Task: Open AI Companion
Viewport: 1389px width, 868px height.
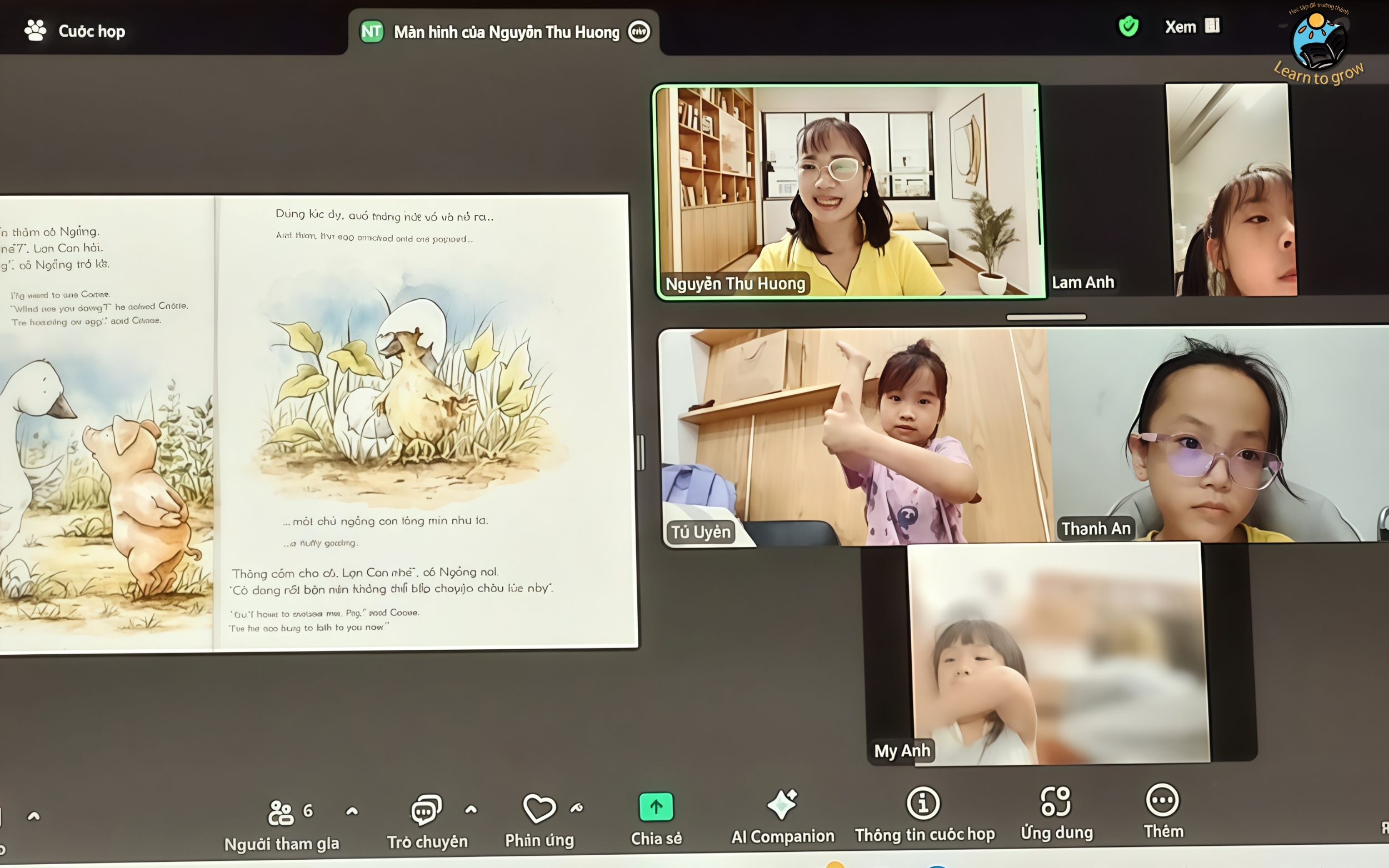Action: click(x=782, y=817)
